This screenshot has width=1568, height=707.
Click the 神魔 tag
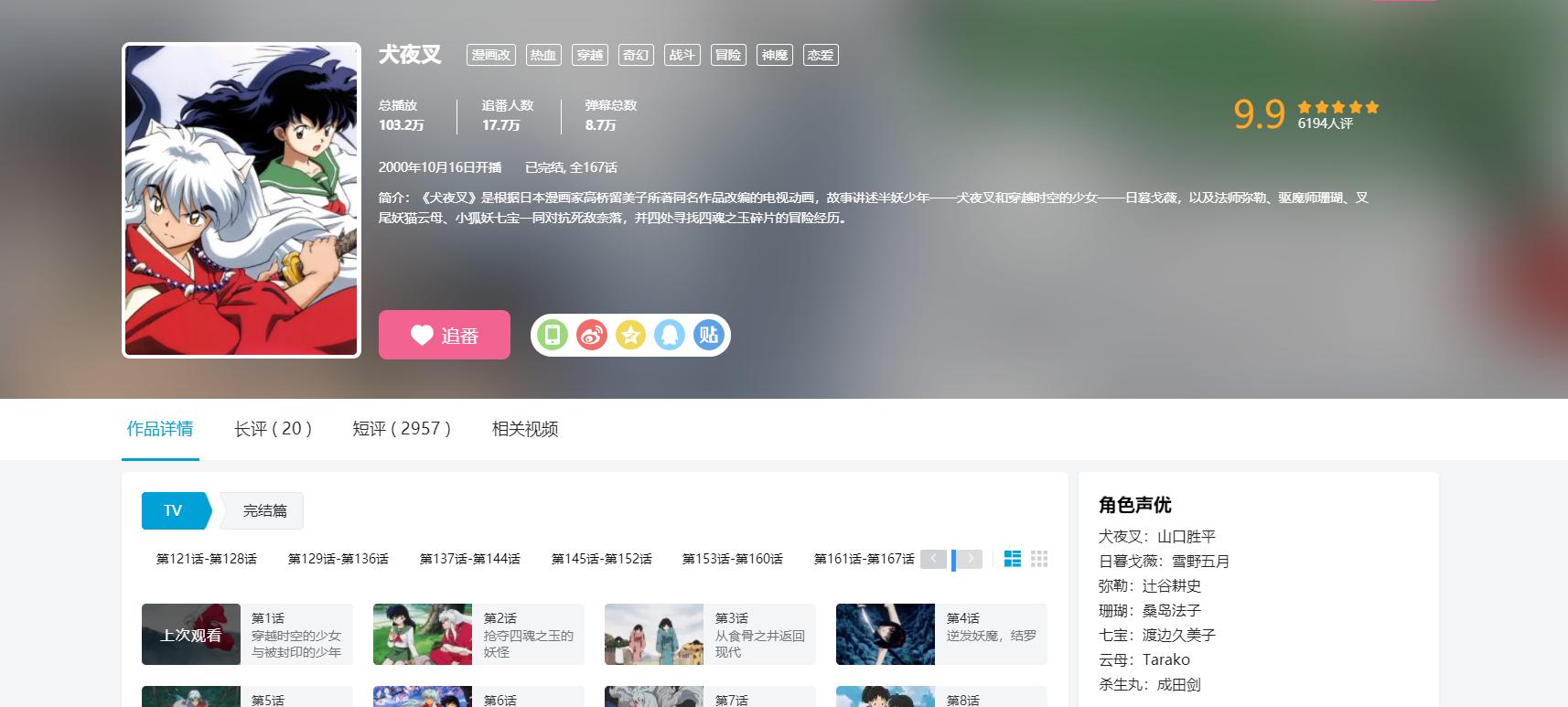pyautogui.click(x=775, y=55)
